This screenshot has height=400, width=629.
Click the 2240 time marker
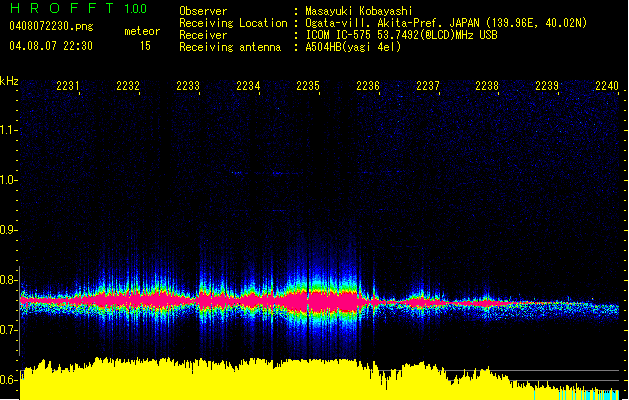607,86
